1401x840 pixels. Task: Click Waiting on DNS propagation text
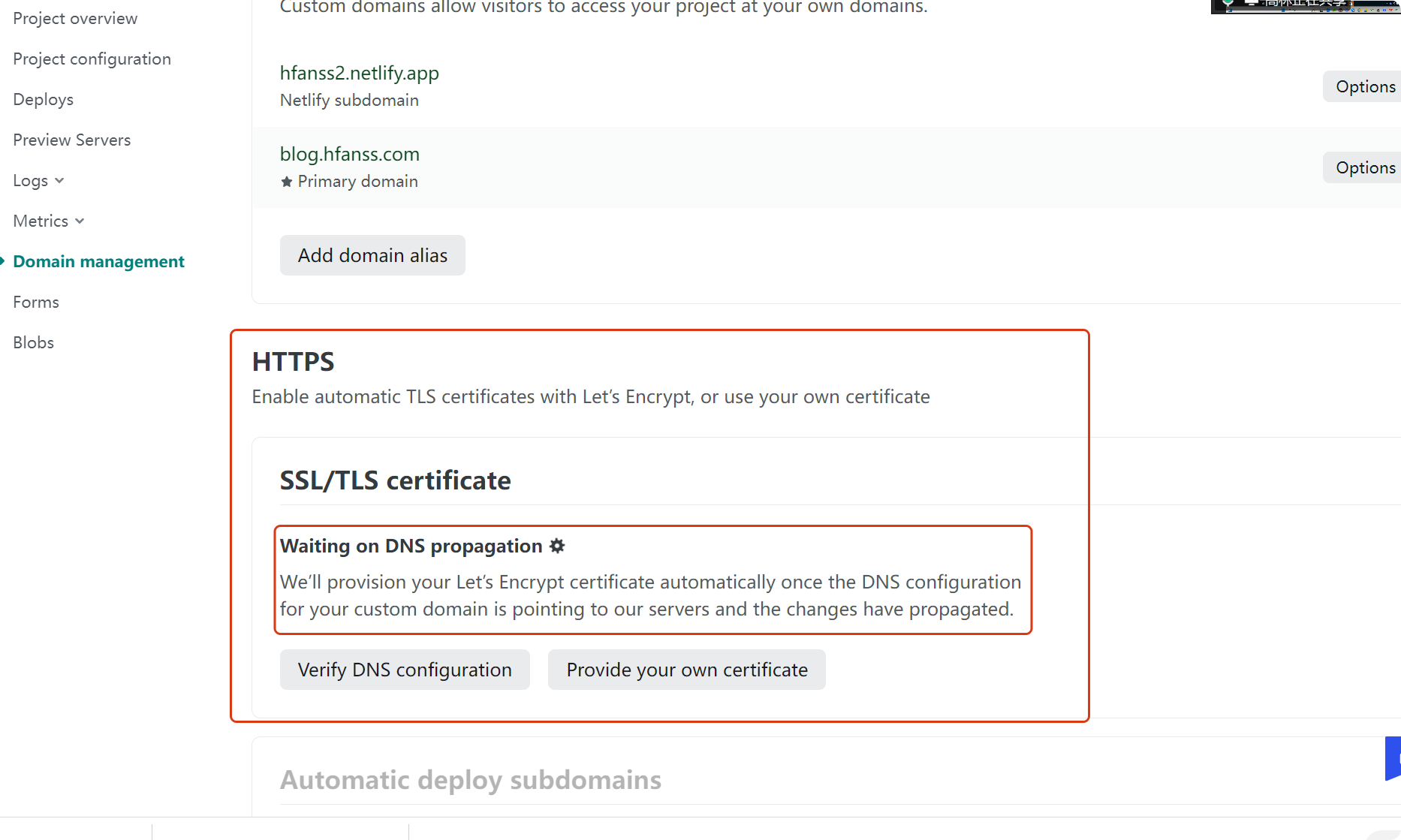(411, 546)
